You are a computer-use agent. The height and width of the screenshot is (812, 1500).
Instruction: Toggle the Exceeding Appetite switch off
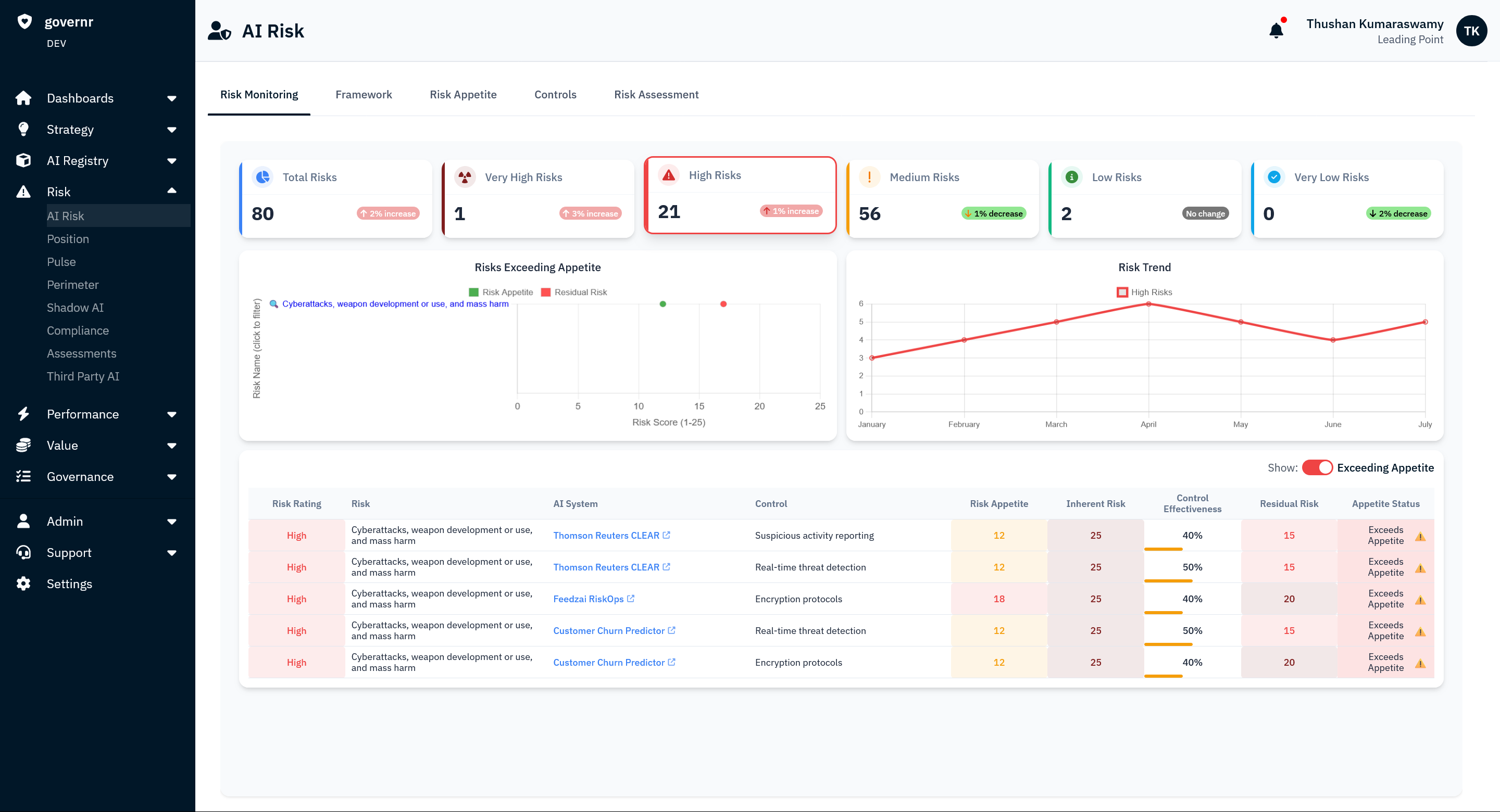tap(1317, 468)
